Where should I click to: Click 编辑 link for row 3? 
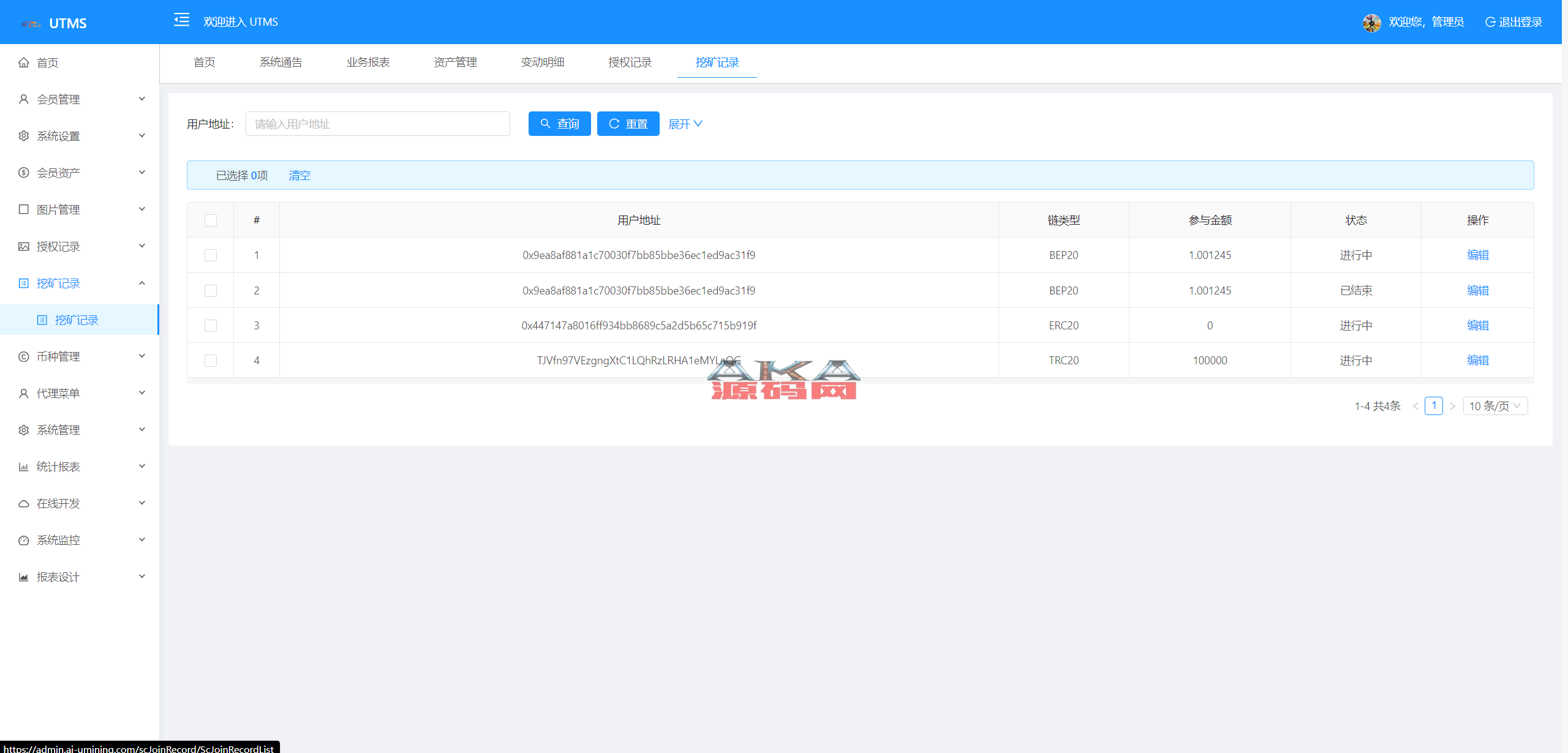click(x=1477, y=326)
